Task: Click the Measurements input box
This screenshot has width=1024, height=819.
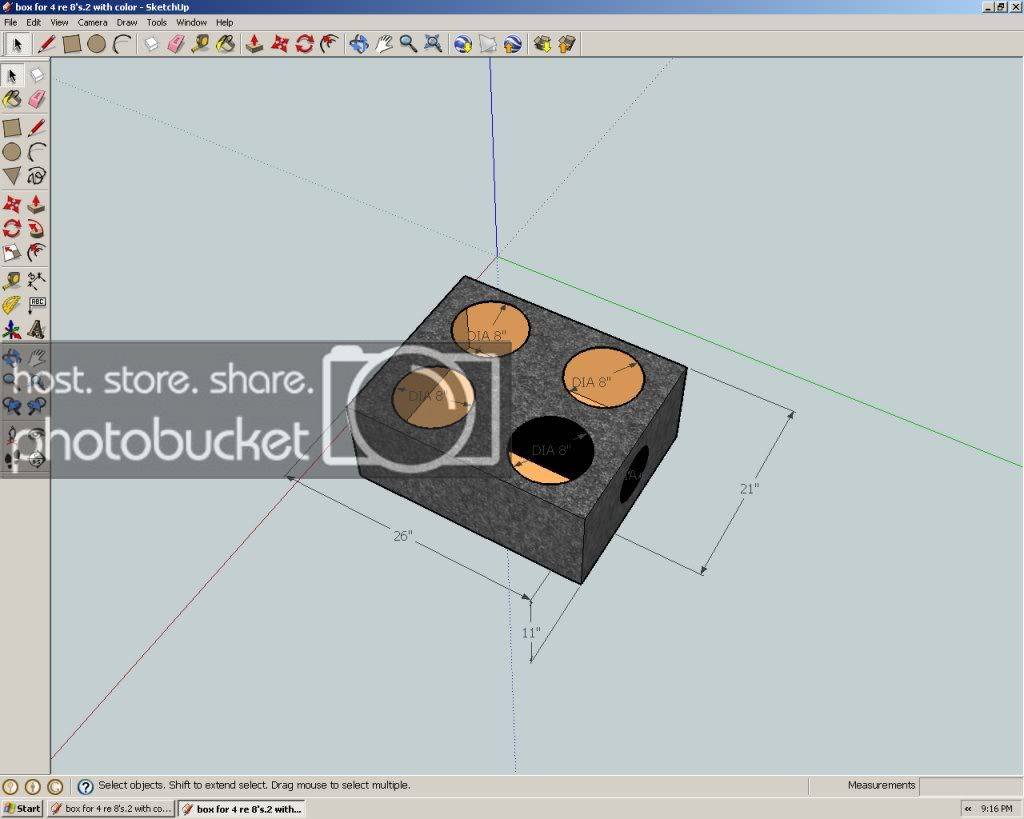Action: (x=970, y=786)
